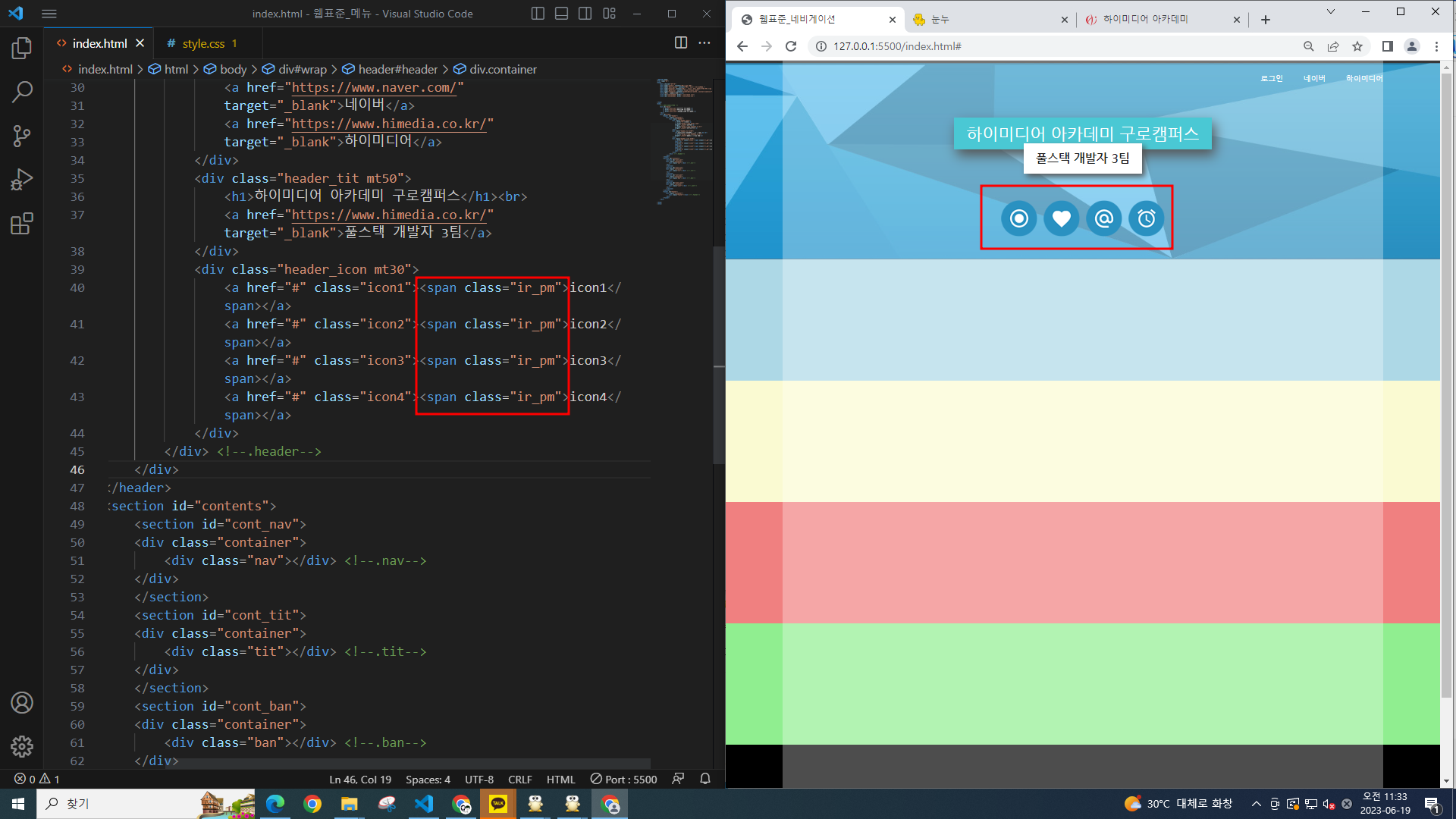Click the split editor right icon
The image size is (1456, 819).
click(x=681, y=43)
